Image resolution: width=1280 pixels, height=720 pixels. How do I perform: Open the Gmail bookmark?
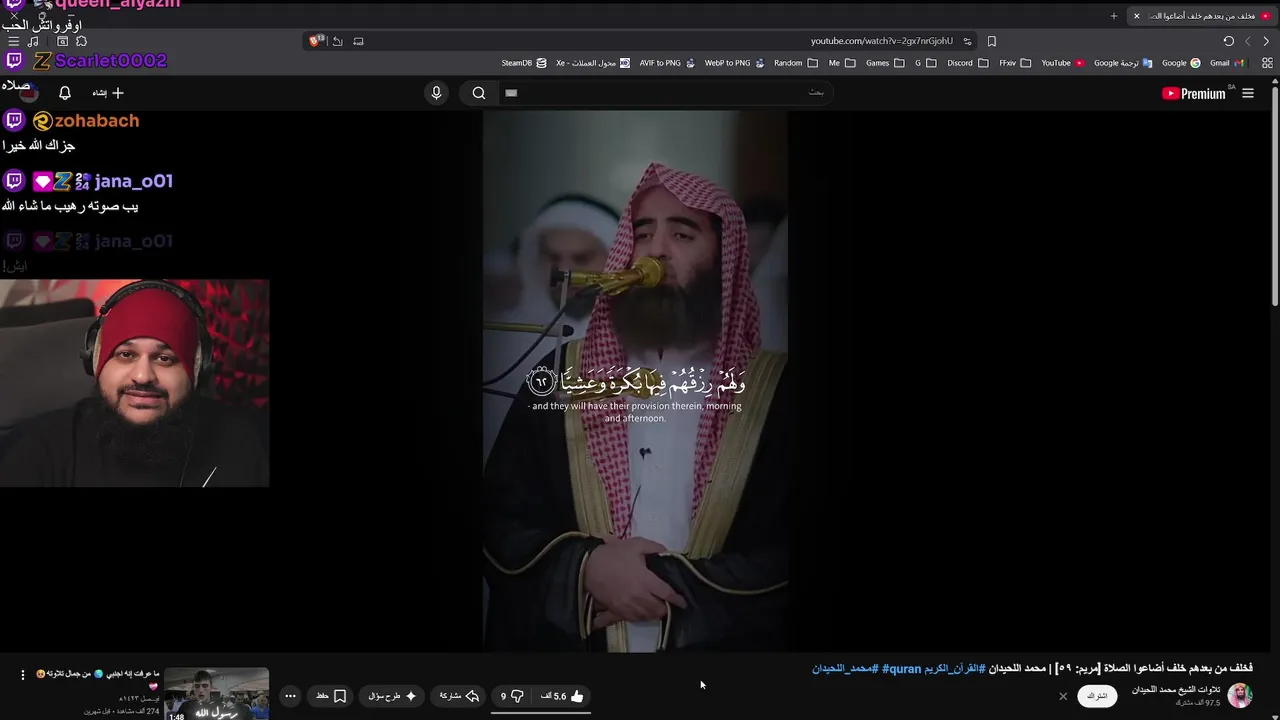1226,63
